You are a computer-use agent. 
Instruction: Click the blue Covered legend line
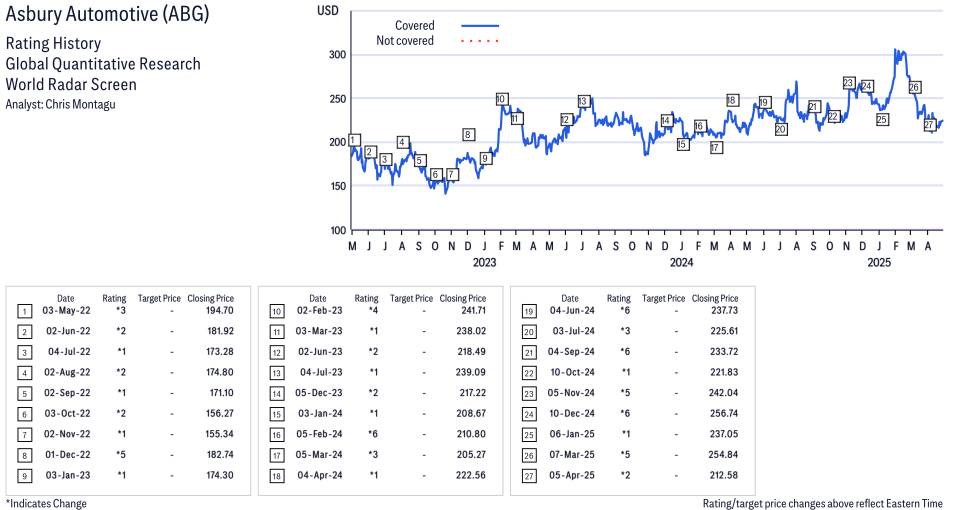pos(480,26)
